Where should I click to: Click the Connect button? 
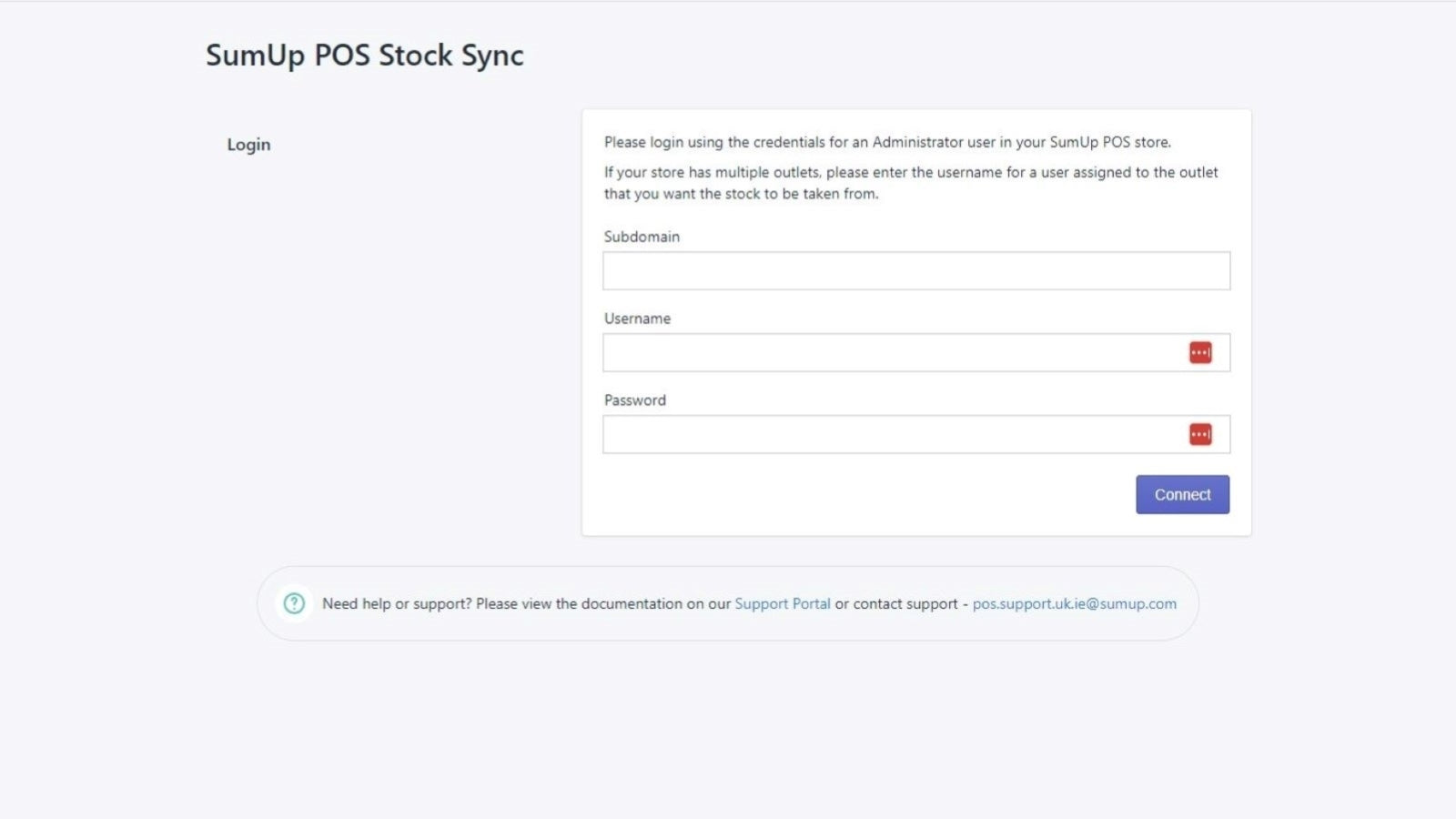tap(1182, 494)
